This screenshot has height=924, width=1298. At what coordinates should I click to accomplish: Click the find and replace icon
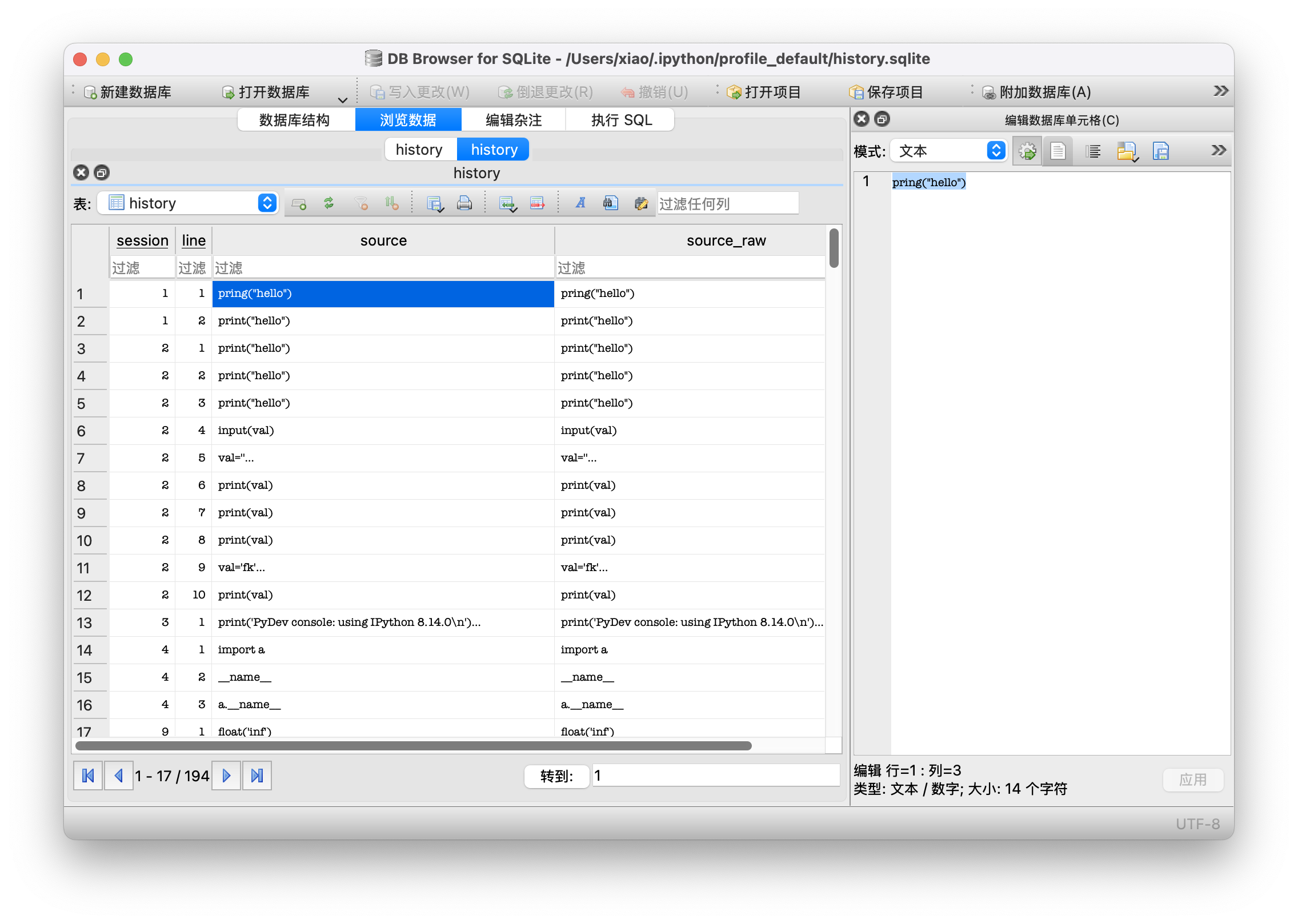coord(641,203)
